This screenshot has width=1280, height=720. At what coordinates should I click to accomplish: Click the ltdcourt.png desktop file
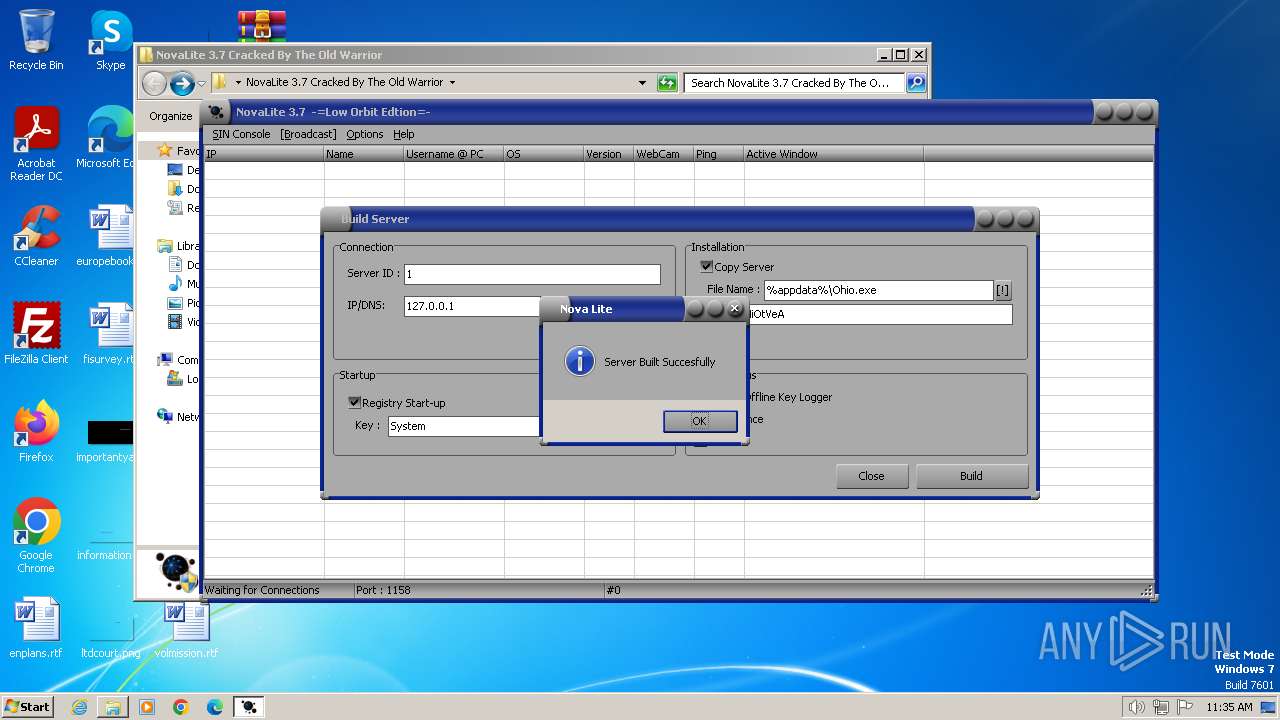(110, 628)
